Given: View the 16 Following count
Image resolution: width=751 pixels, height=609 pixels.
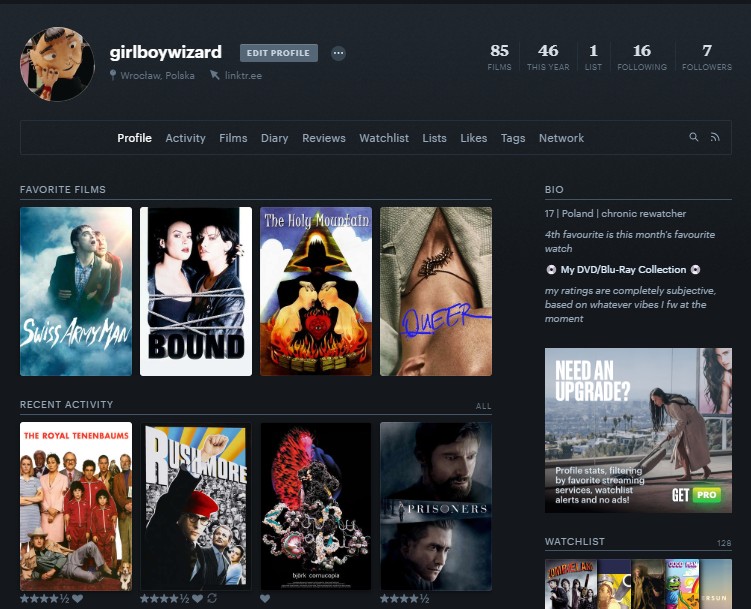Looking at the screenshot, I should point(641,57).
